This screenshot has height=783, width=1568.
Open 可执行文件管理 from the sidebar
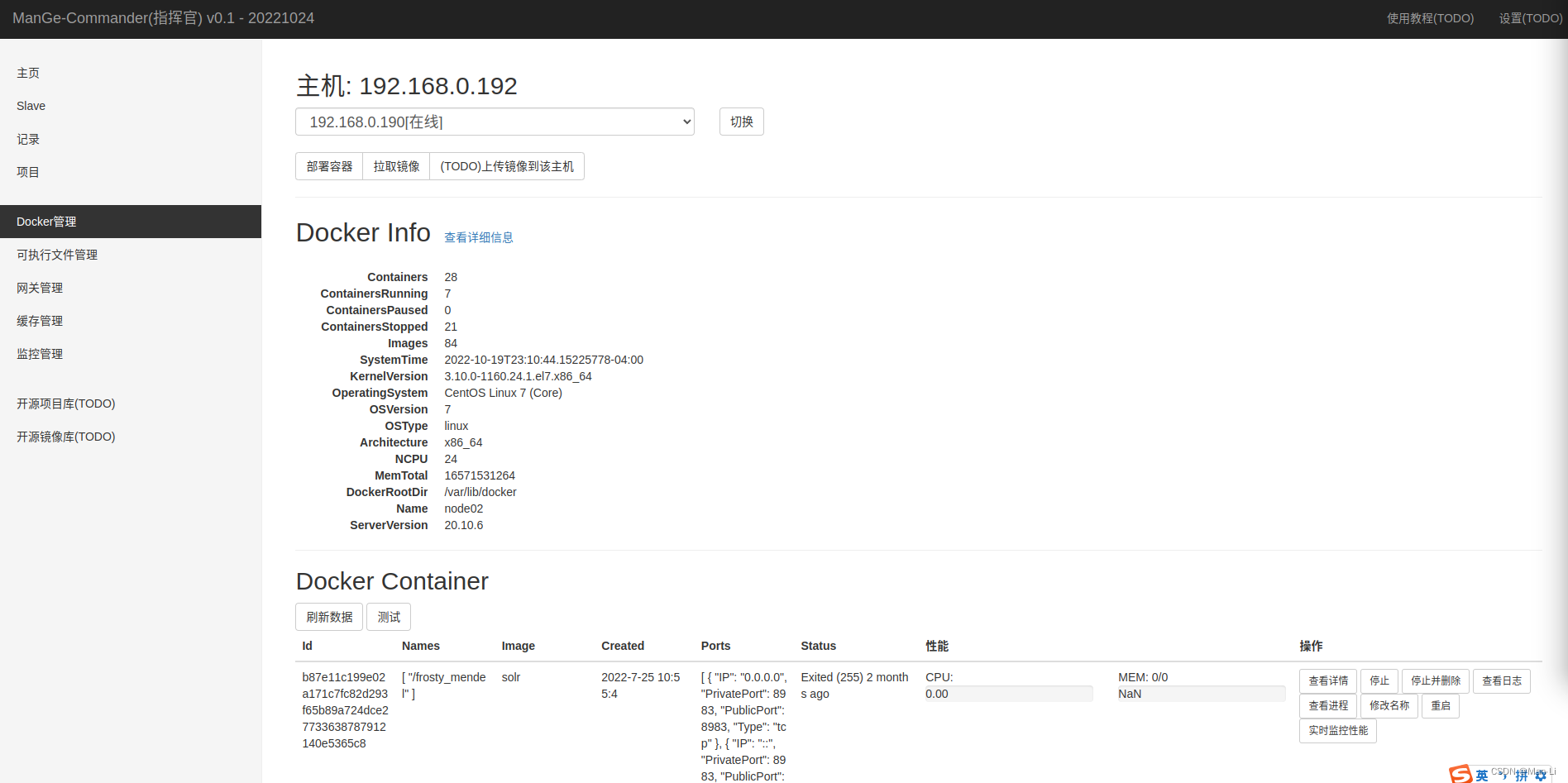tap(57, 255)
